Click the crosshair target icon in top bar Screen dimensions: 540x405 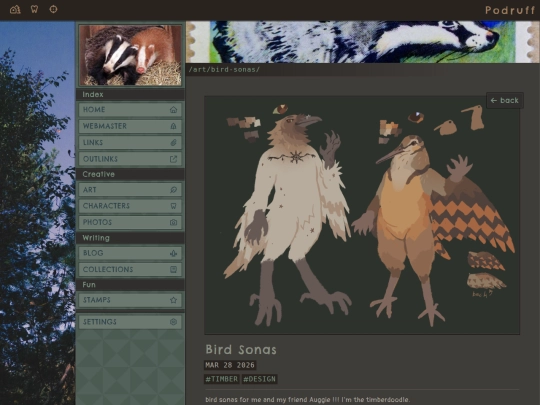point(53,9)
